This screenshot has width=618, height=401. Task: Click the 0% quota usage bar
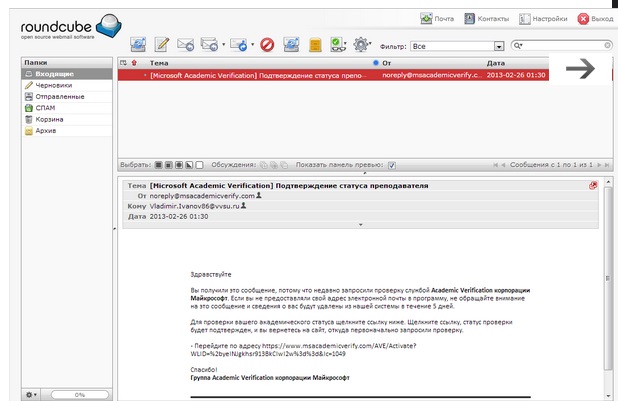click(80, 394)
